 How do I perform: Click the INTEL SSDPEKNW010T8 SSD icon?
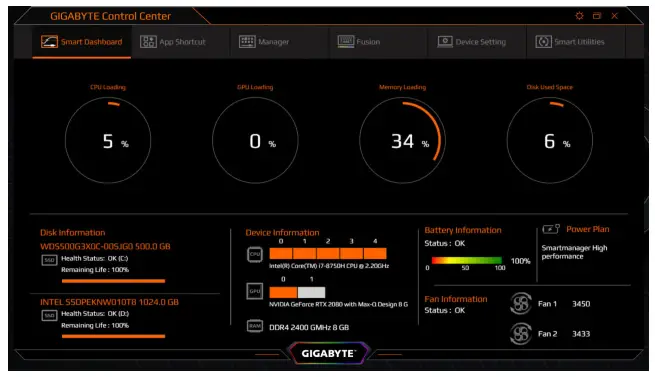tap(49, 316)
